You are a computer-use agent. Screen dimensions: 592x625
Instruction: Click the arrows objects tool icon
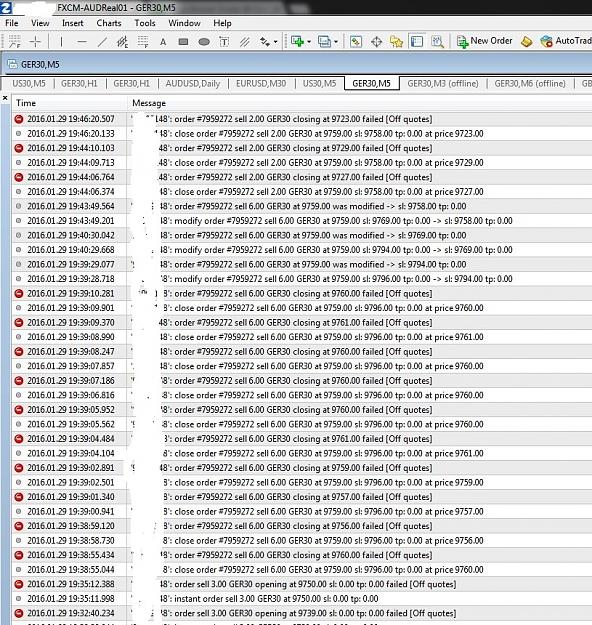click(x=265, y=41)
